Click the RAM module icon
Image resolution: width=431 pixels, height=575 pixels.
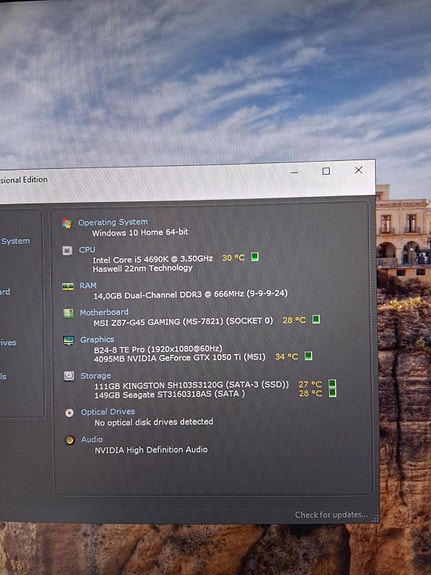(x=68, y=286)
